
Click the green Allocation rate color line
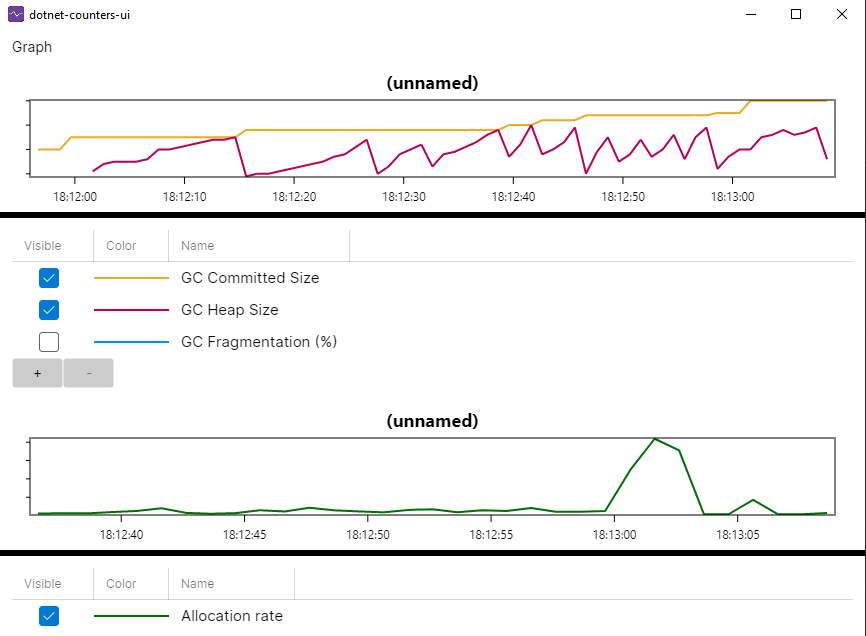[131, 616]
